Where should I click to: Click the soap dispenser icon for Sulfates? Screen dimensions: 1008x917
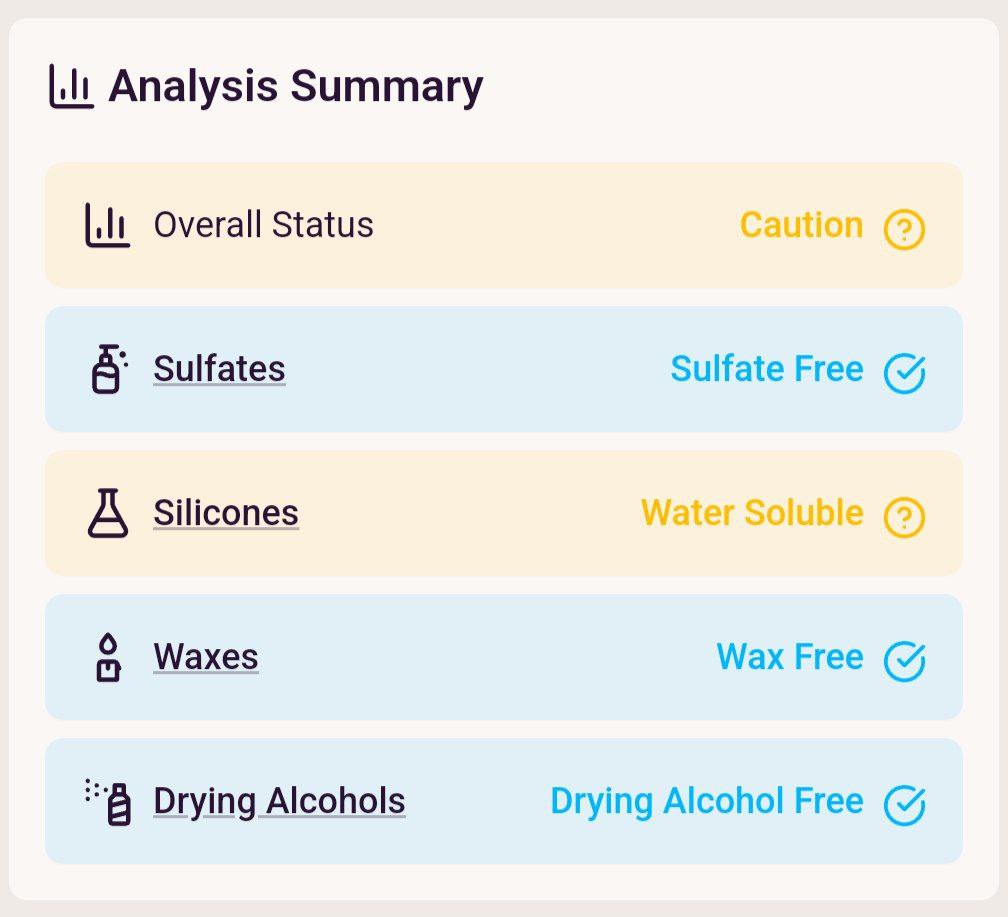(109, 369)
